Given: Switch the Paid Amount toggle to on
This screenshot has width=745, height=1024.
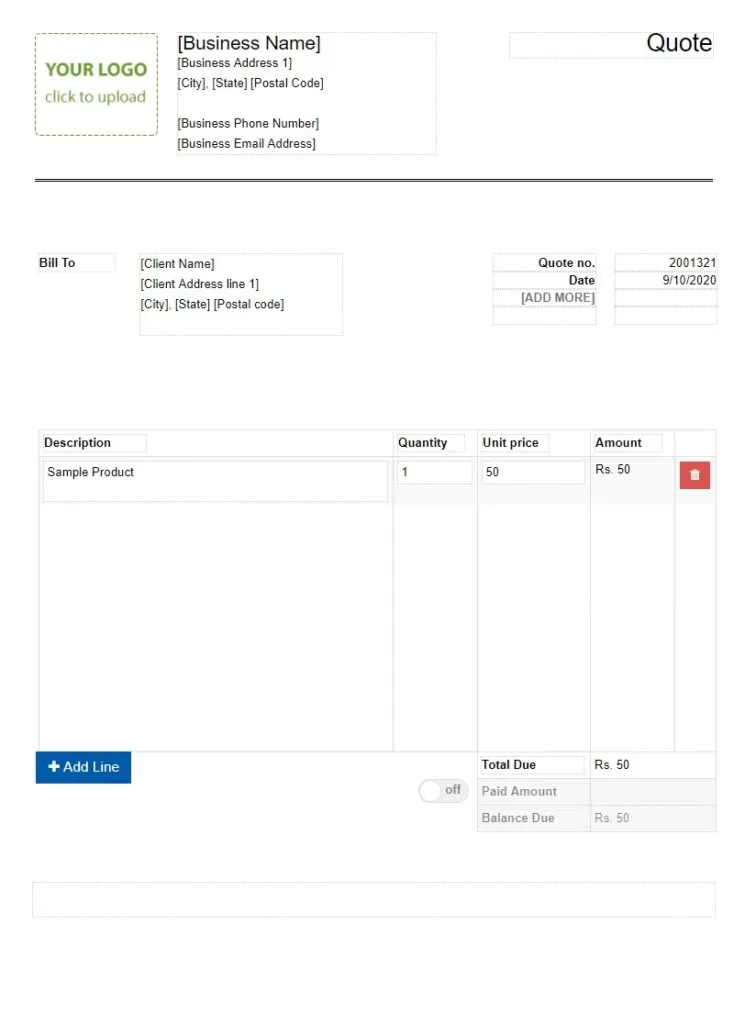Looking at the screenshot, I should point(443,790).
